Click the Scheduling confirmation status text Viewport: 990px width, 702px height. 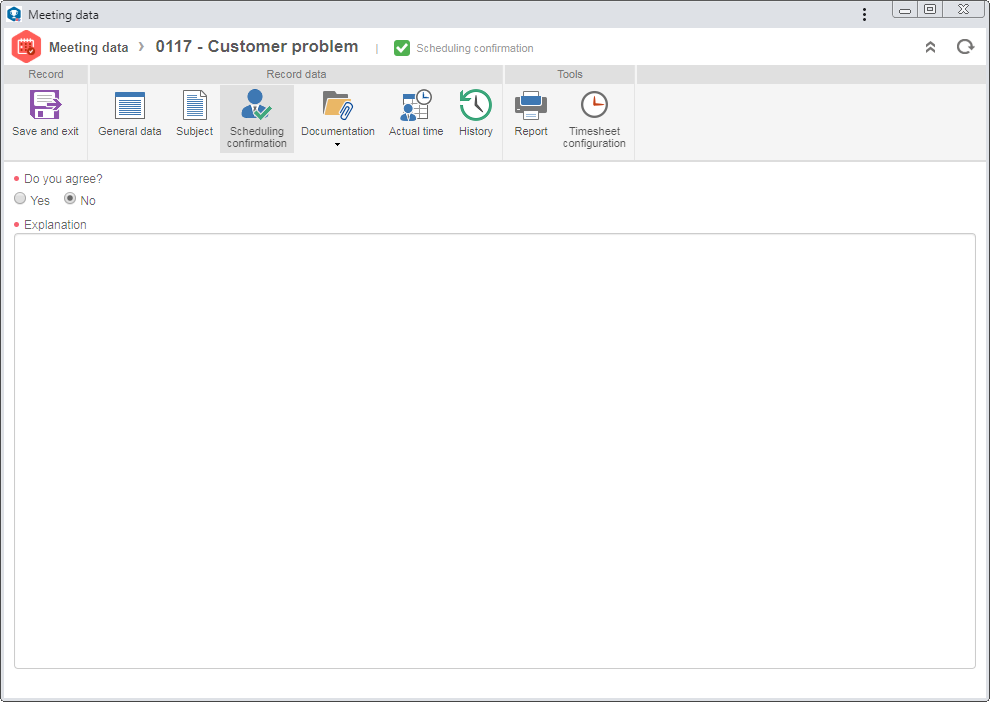pos(475,49)
